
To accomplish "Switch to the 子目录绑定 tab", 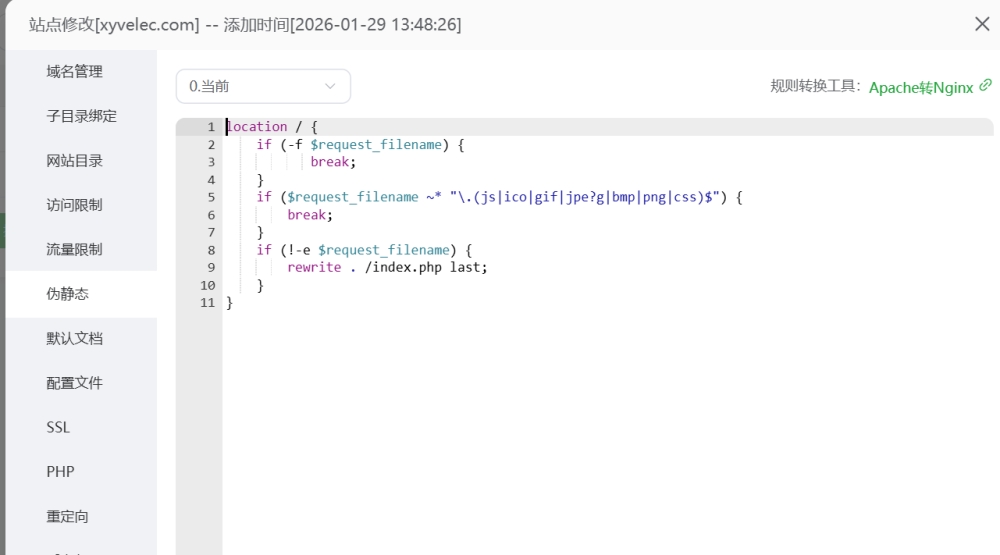I will [x=81, y=116].
